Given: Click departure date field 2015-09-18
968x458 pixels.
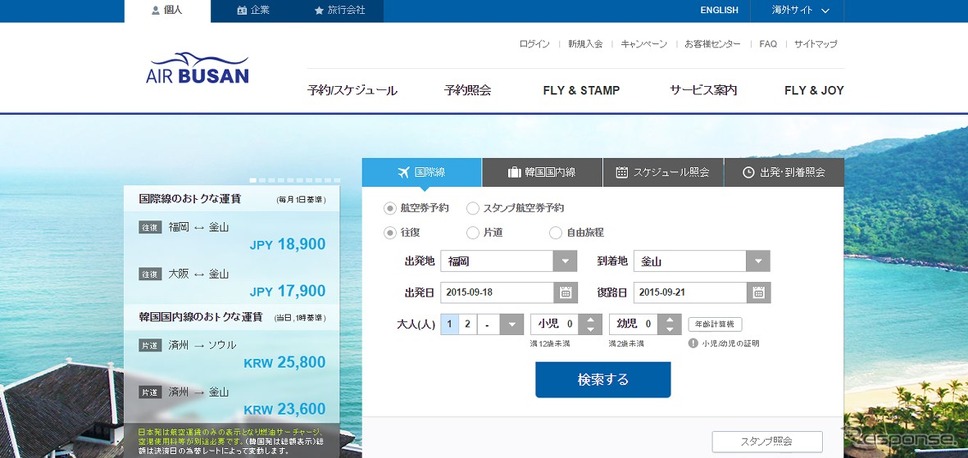Looking at the screenshot, I should [497, 293].
